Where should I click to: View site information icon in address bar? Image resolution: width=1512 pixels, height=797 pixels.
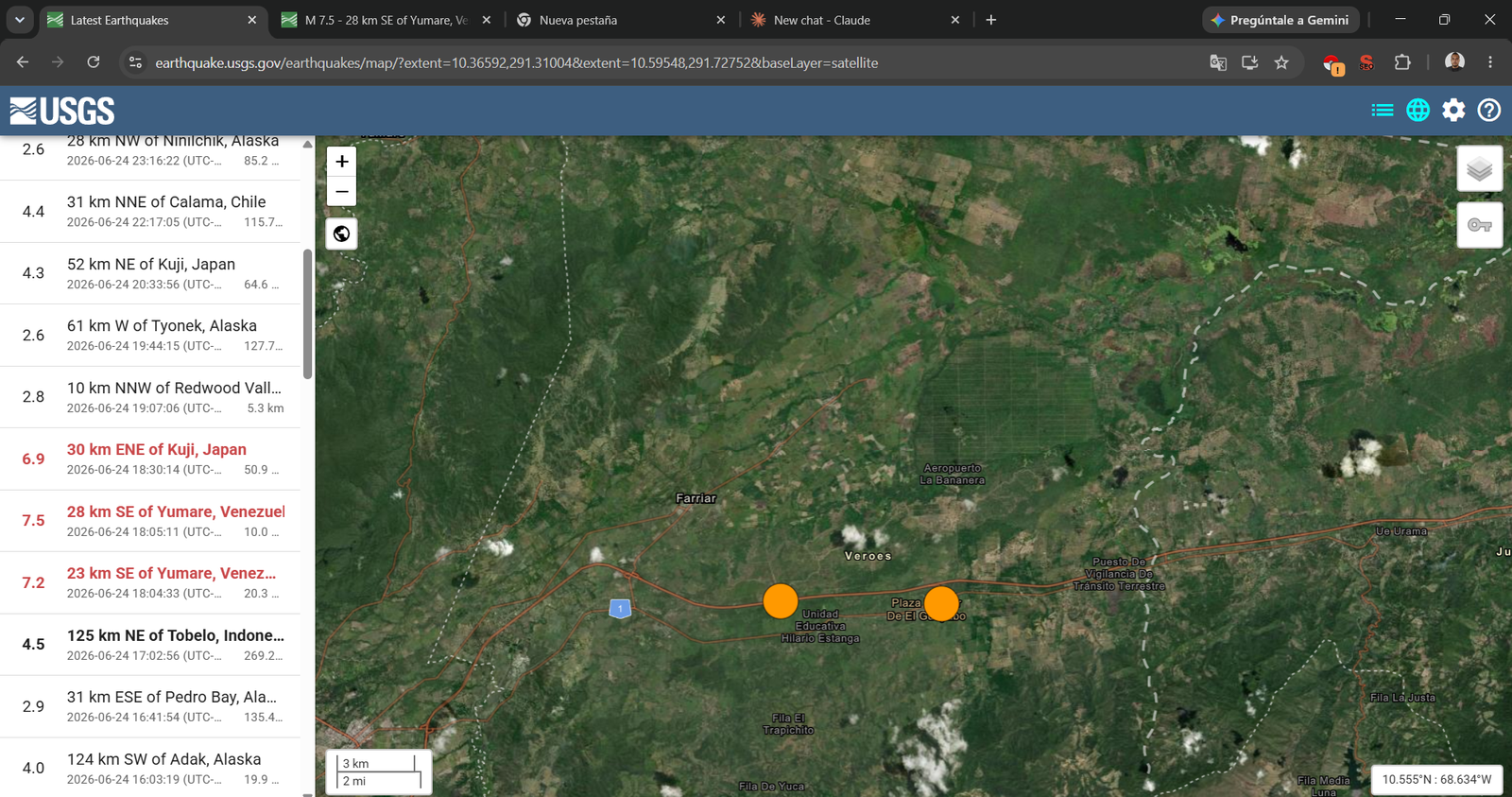pos(135,62)
